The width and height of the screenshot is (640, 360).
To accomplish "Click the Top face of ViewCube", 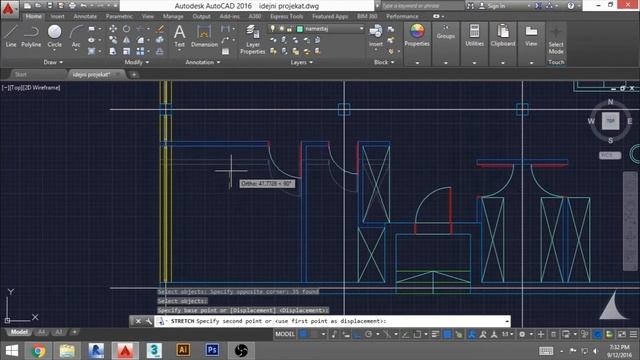I will point(610,121).
